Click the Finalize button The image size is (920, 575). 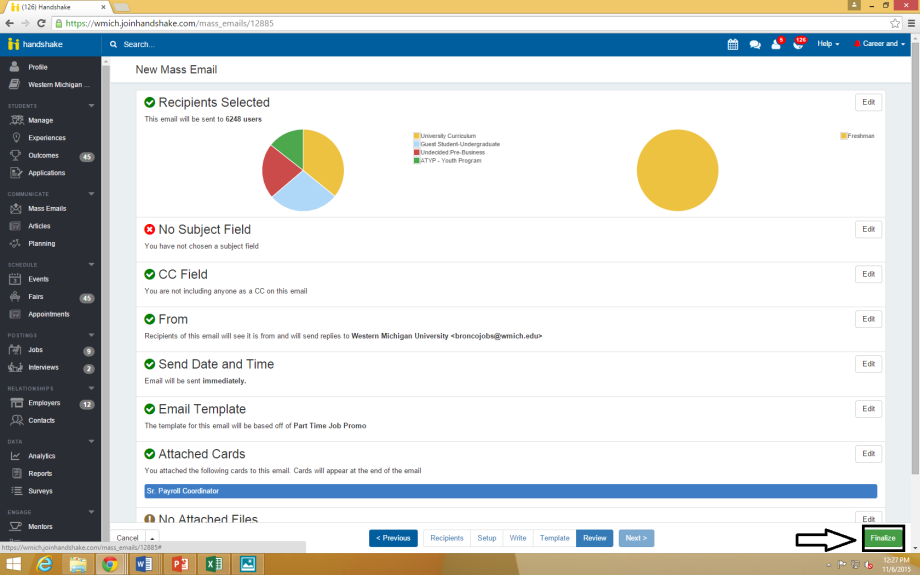coord(882,538)
